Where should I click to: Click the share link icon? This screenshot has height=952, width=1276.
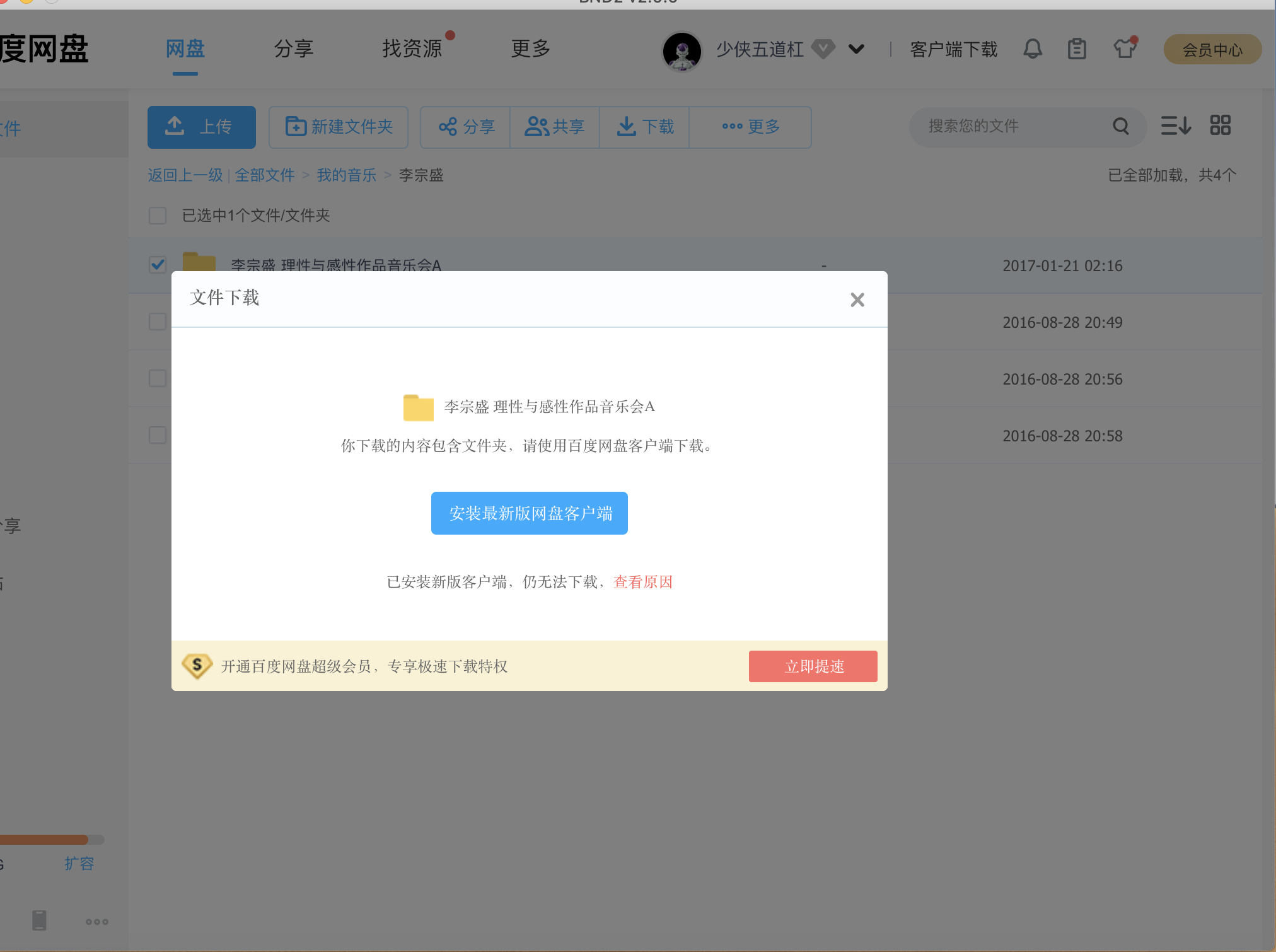449,127
